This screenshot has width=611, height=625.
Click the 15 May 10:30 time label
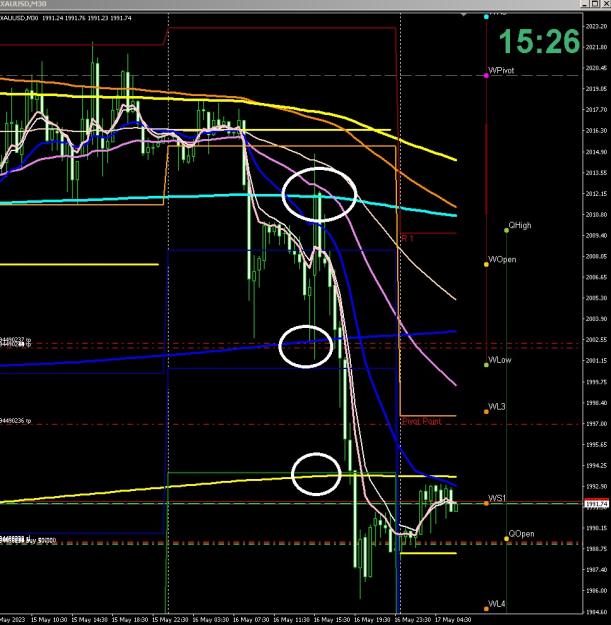[x=49, y=620]
